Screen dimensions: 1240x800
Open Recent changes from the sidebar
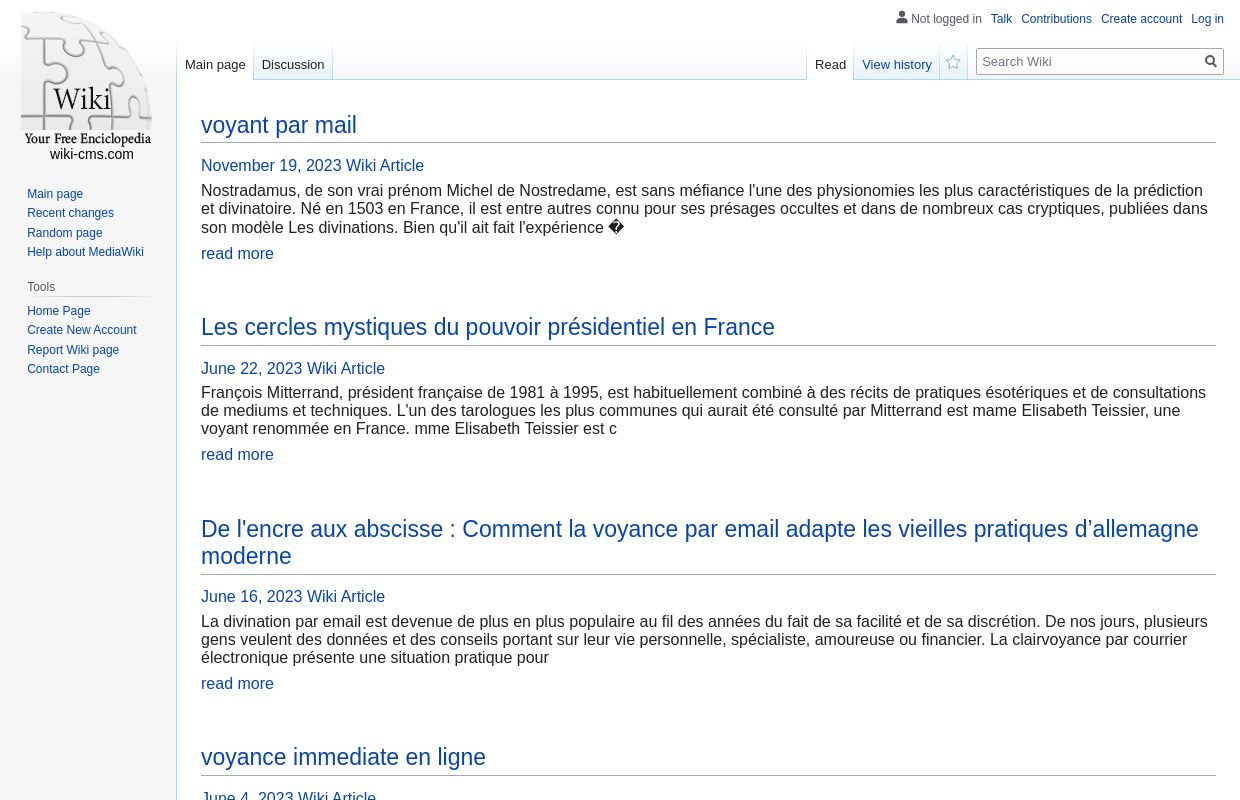70,213
